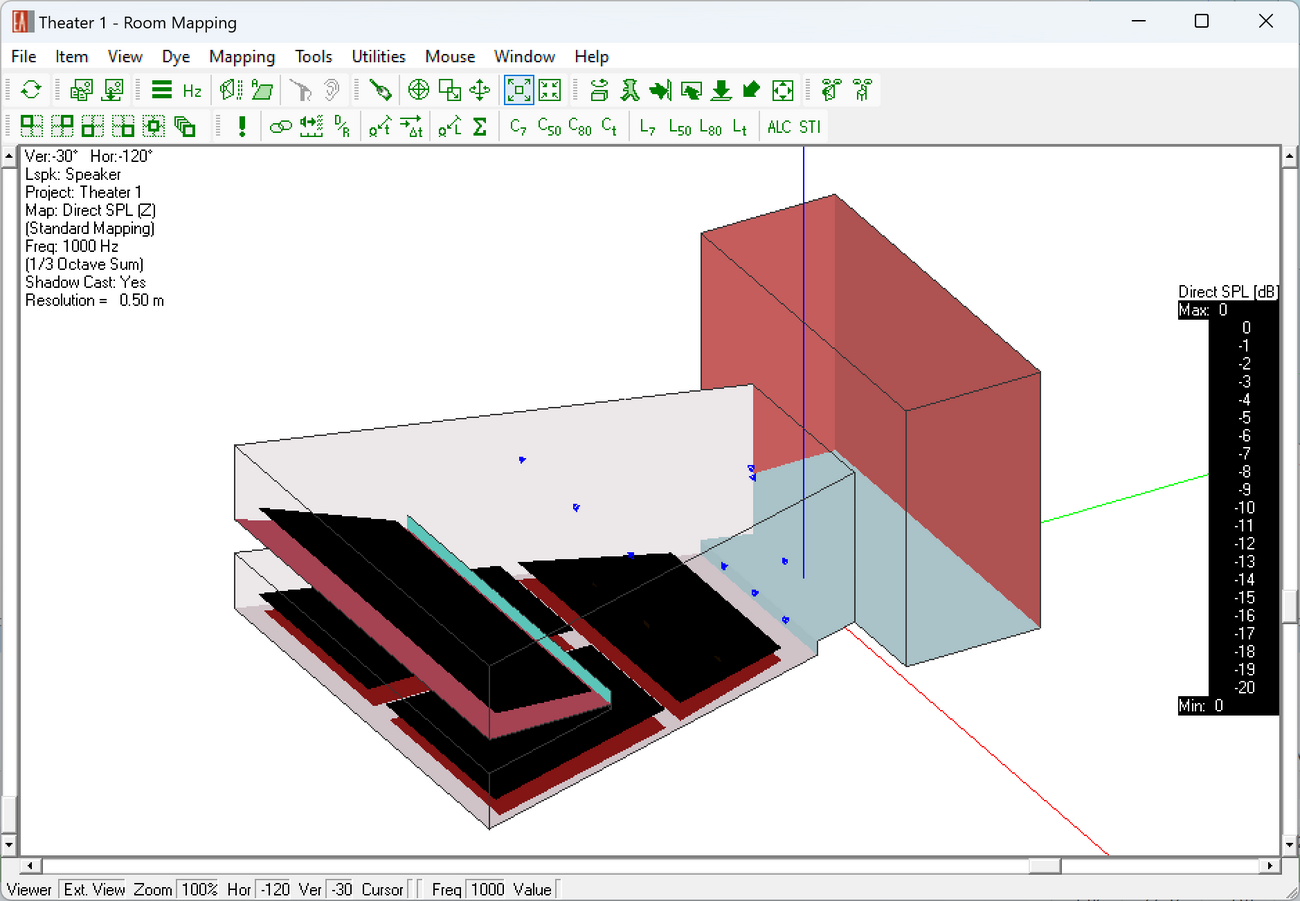Click the Zoom 100% status field
The width and height of the screenshot is (1300, 901).
200,889
